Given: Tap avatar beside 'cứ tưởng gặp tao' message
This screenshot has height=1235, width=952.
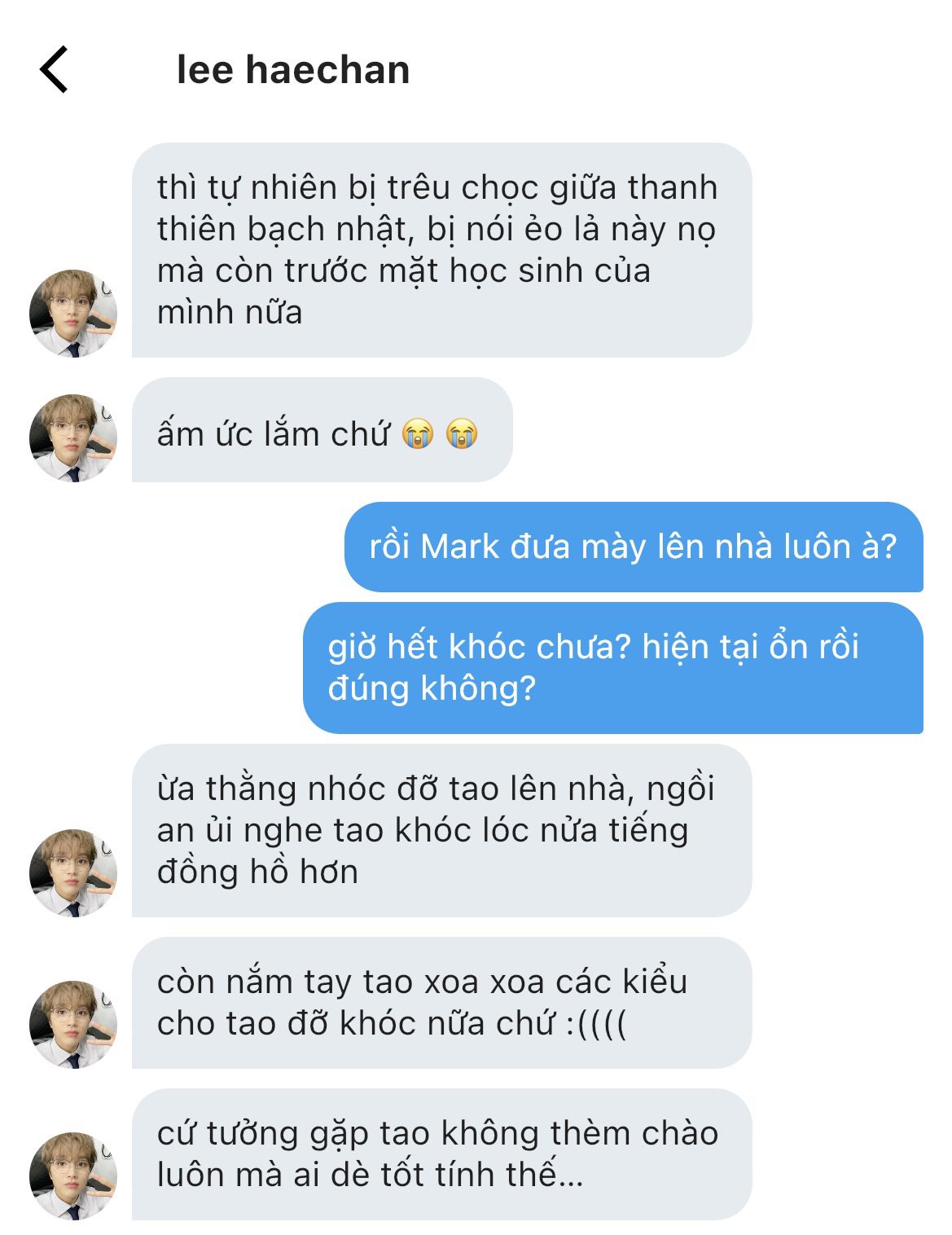Looking at the screenshot, I should (73, 1176).
